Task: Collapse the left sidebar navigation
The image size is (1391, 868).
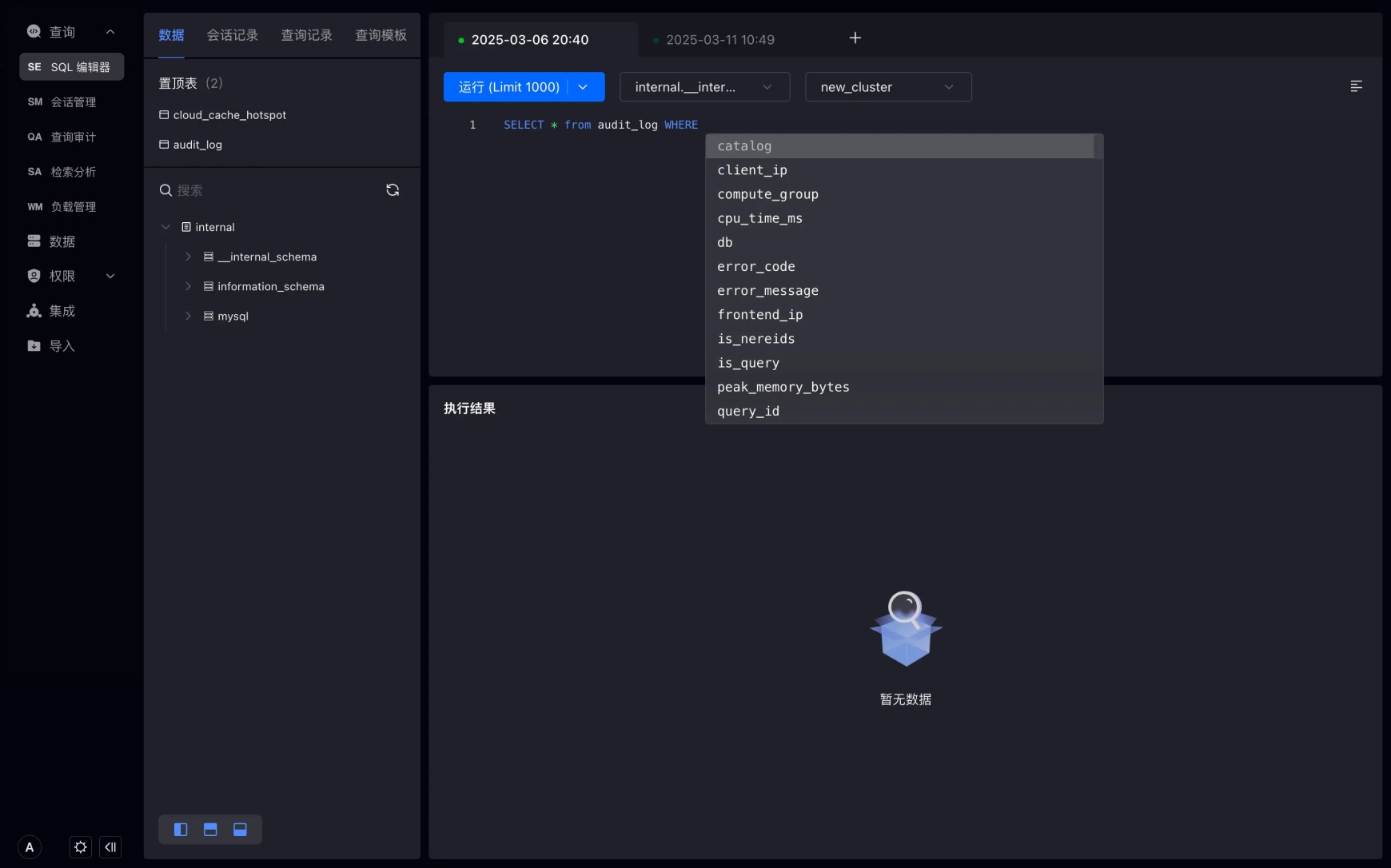Action: (x=110, y=847)
